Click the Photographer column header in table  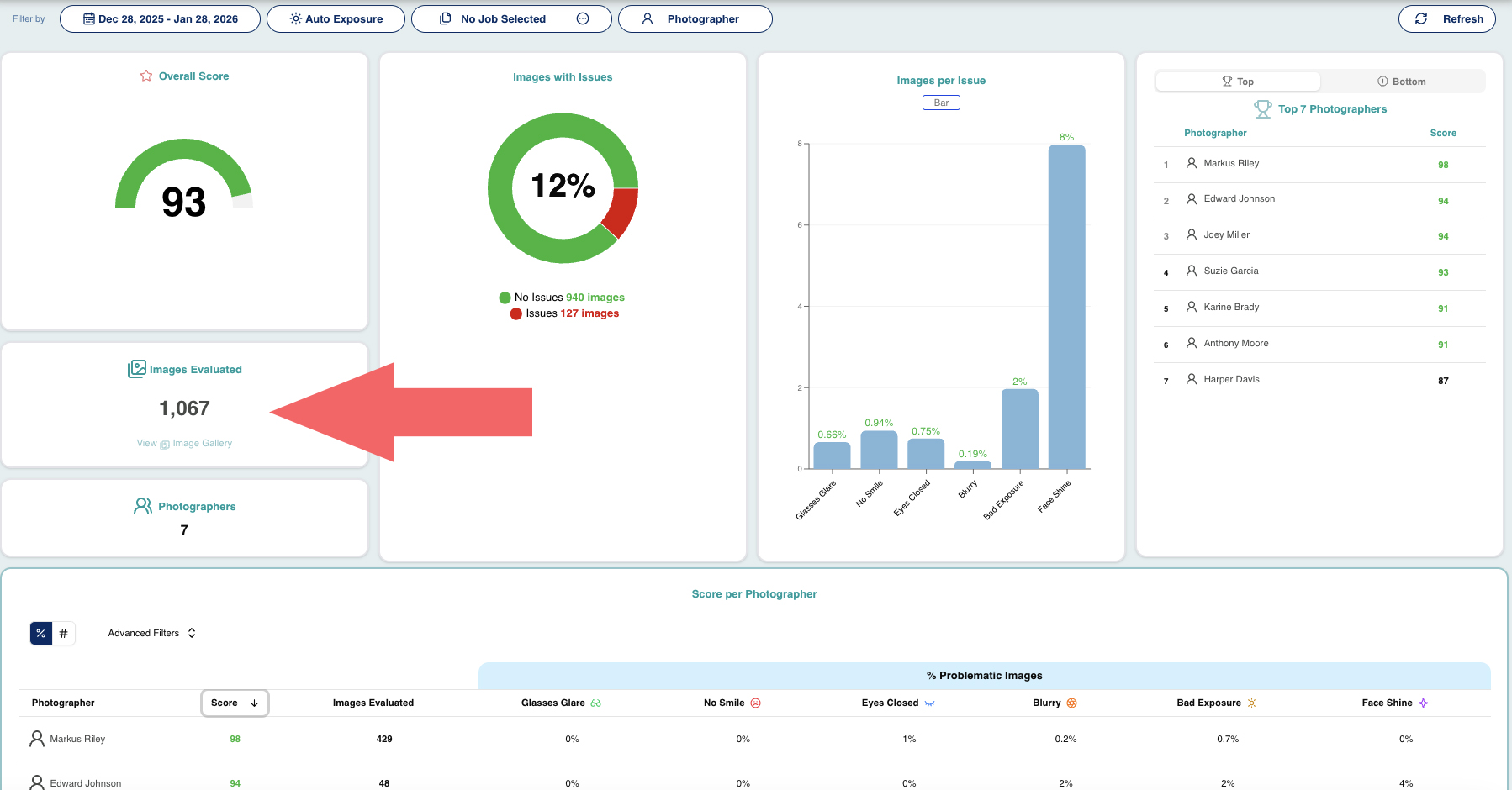pyautogui.click(x=63, y=703)
